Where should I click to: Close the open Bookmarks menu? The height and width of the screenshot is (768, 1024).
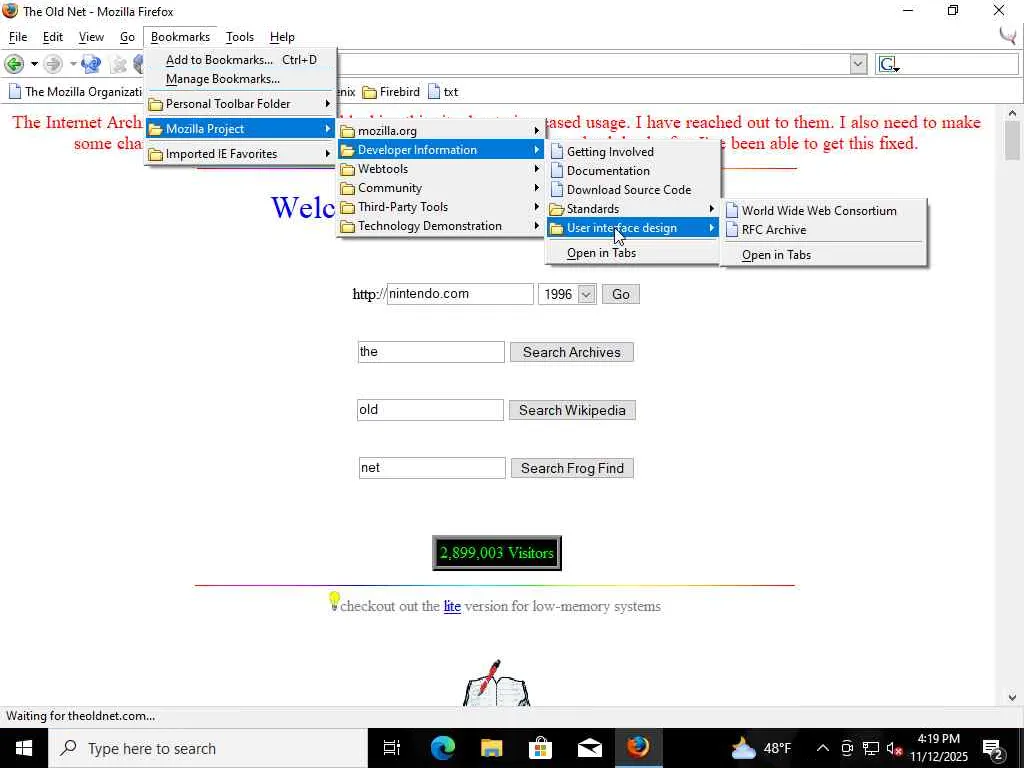pyautogui.click(x=180, y=37)
